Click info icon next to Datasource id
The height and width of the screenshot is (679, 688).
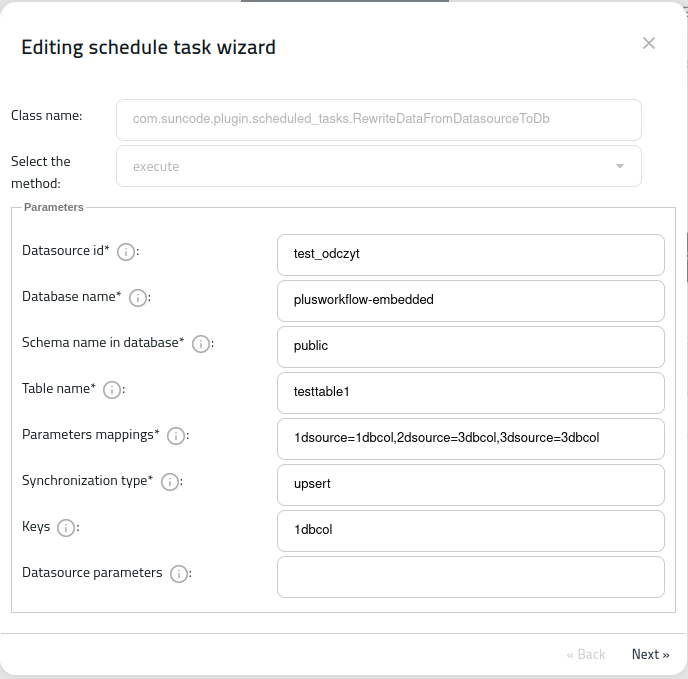tap(126, 252)
